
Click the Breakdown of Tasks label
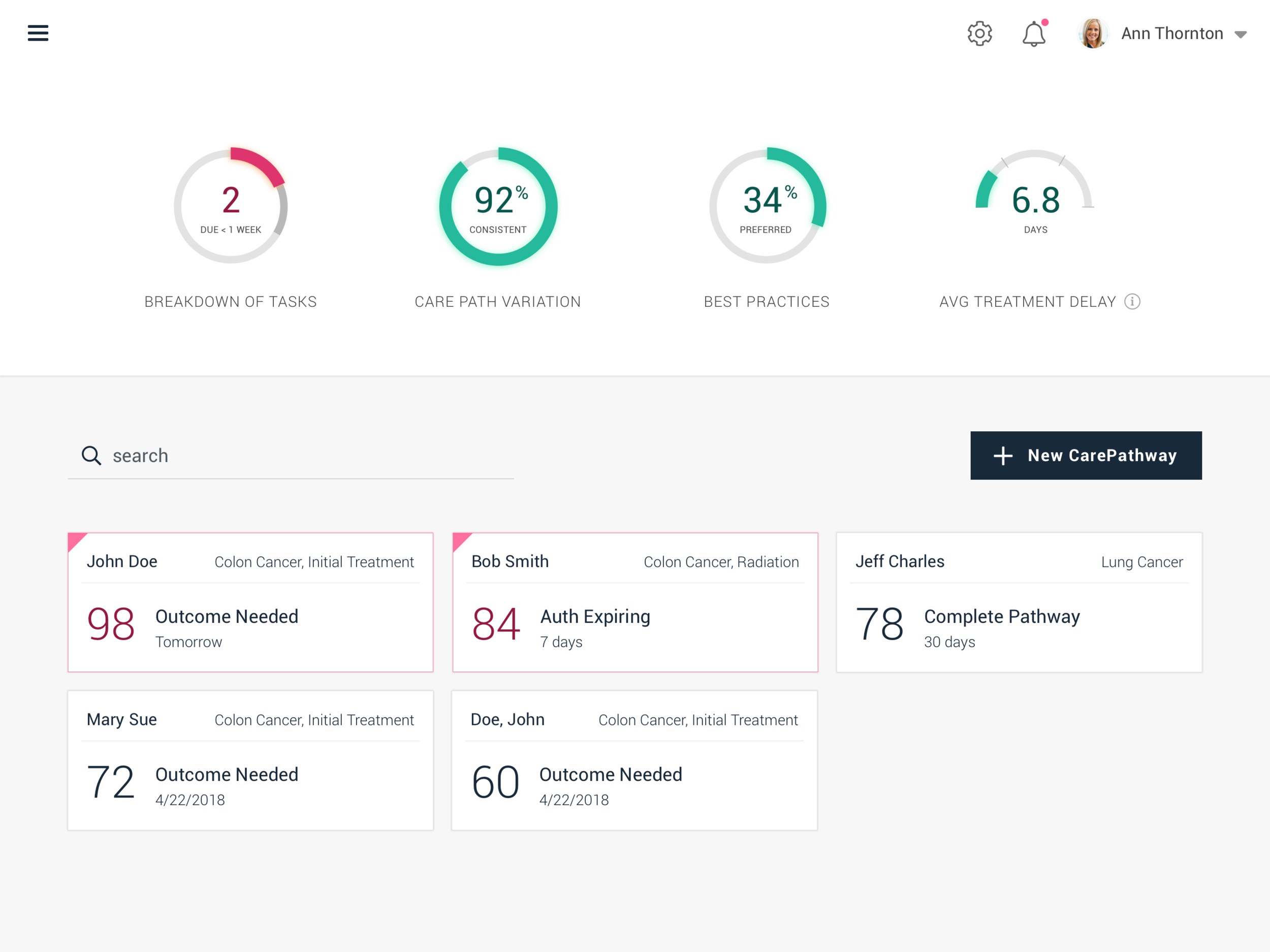(231, 301)
